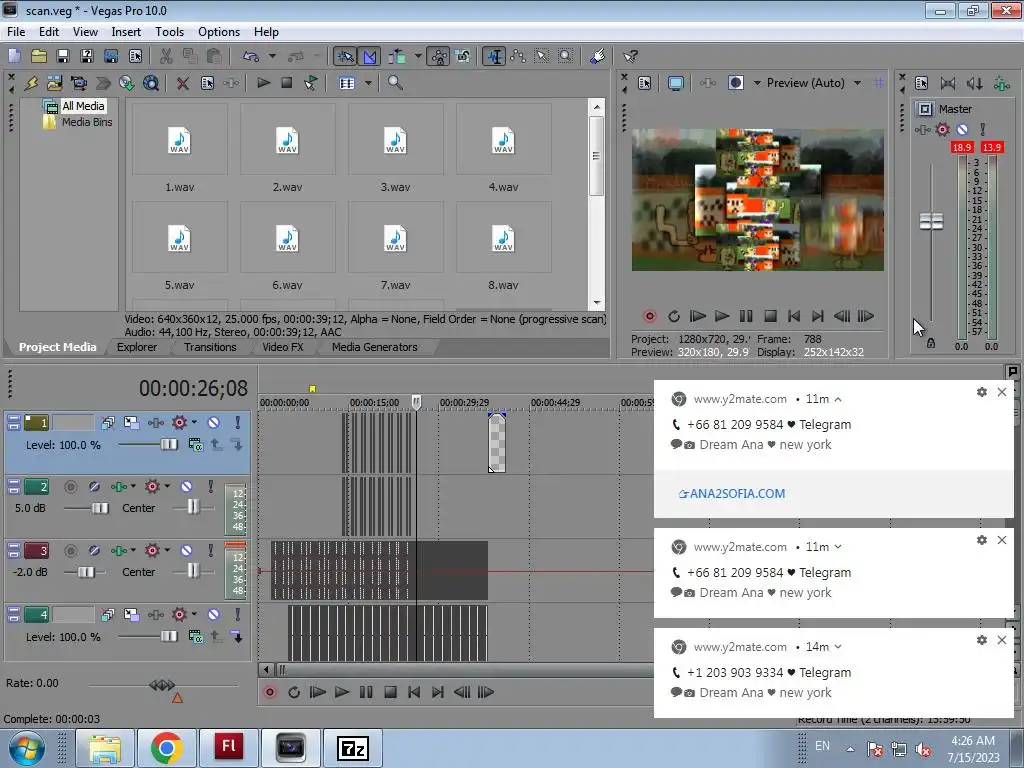Open Adobe Flash from the taskbar
The image size is (1024, 768).
[x=229, y=748]
